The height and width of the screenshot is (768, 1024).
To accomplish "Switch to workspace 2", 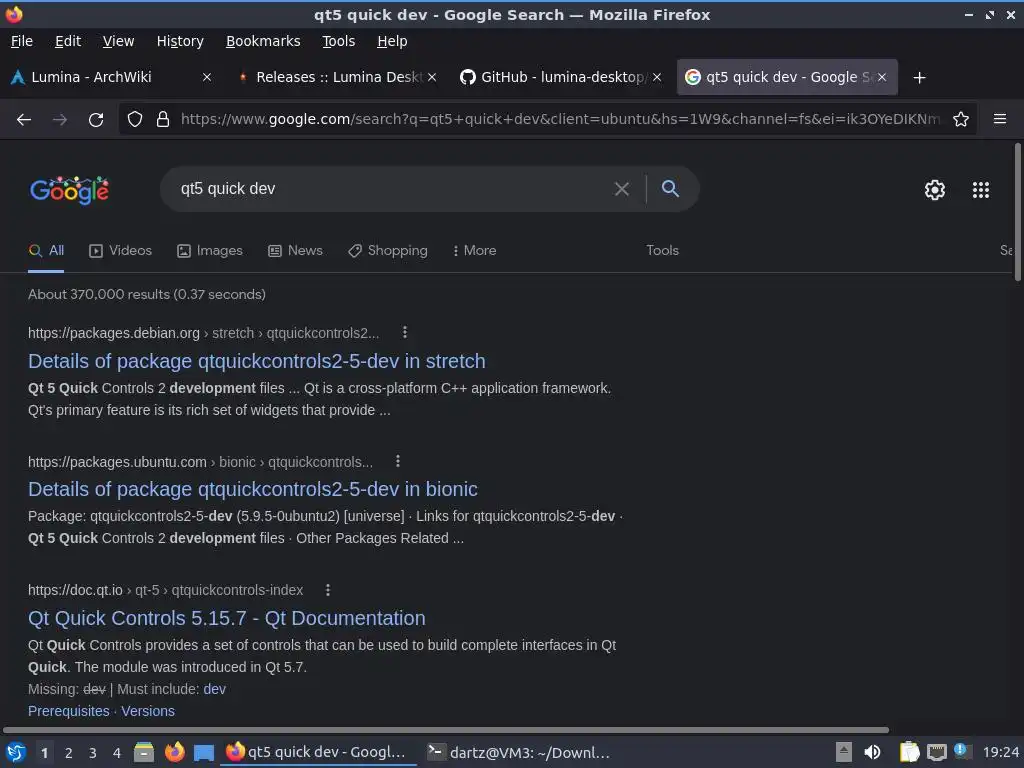I will (69, 753).
